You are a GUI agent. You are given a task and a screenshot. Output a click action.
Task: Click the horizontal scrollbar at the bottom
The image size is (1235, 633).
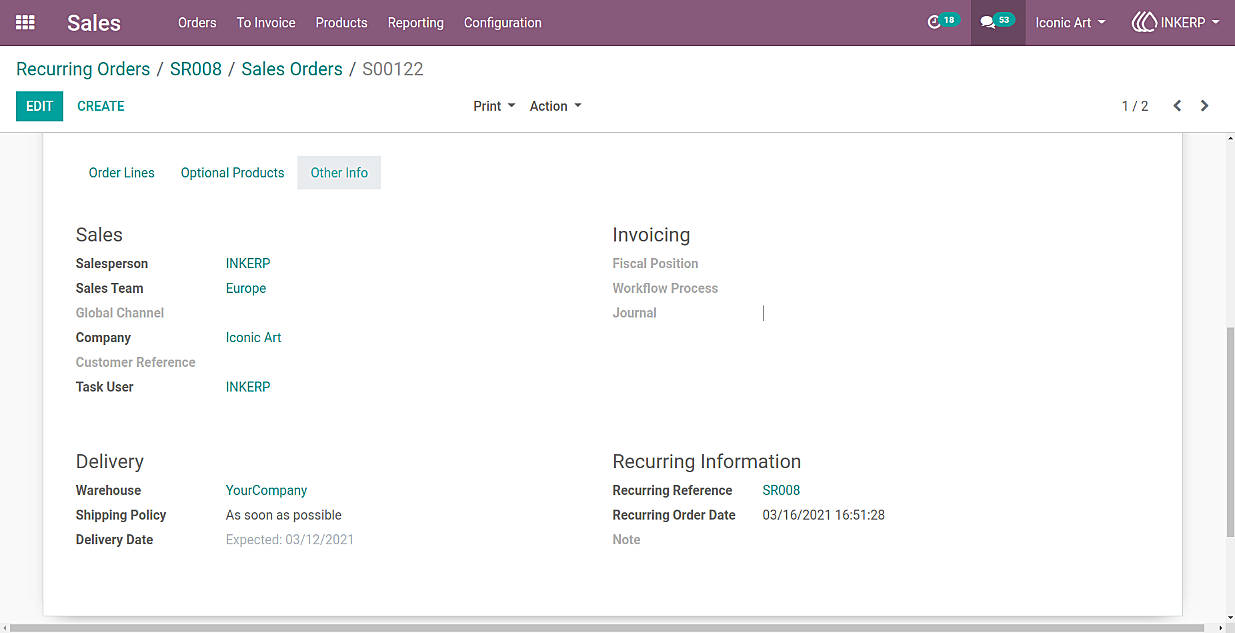[x=608, y=628]
